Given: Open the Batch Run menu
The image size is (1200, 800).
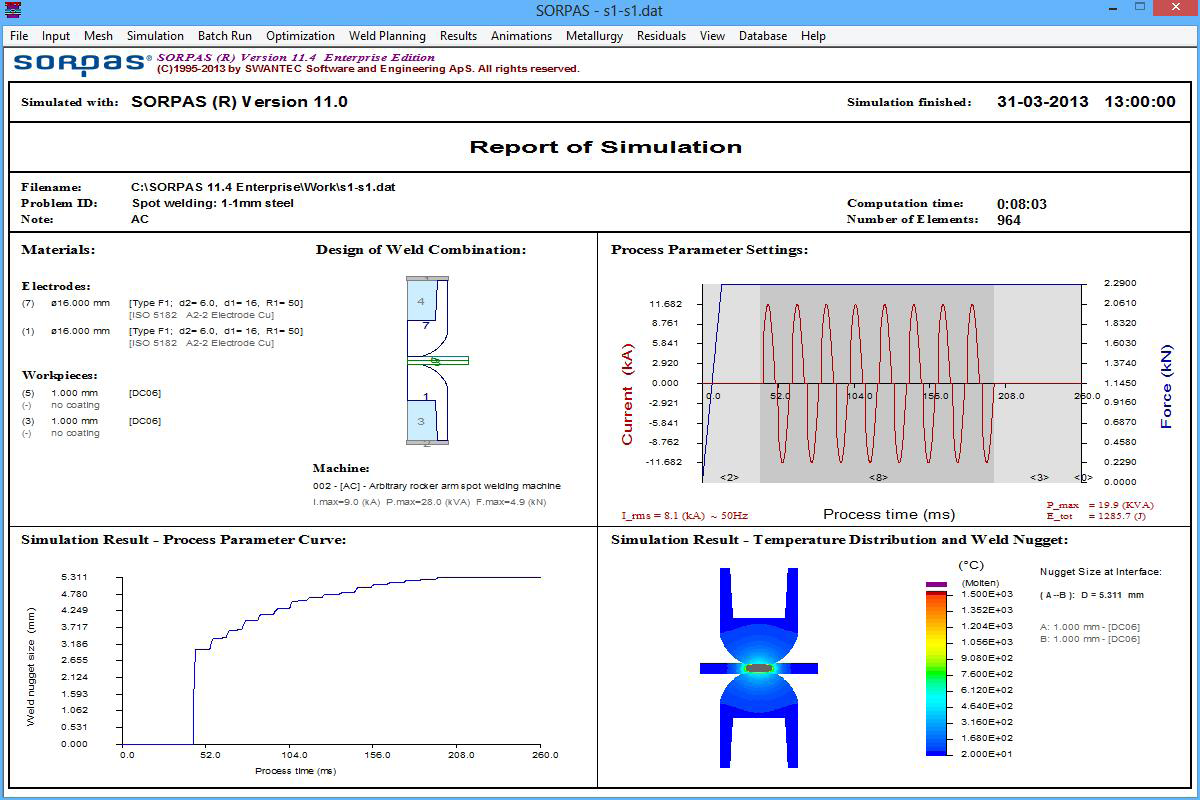Looking at the screenshot, I should pos(225,35).
